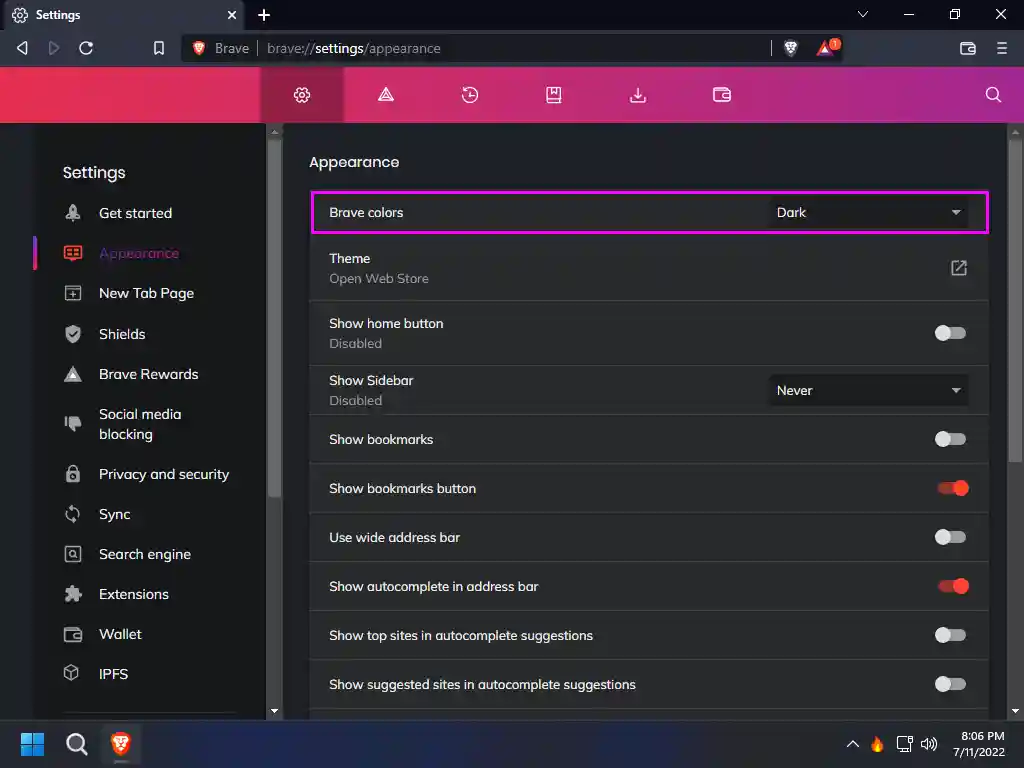This screenshot has width=1024, height=768.
Task: Open the tab search chevron in title bar
Action: tap(864, 15)
